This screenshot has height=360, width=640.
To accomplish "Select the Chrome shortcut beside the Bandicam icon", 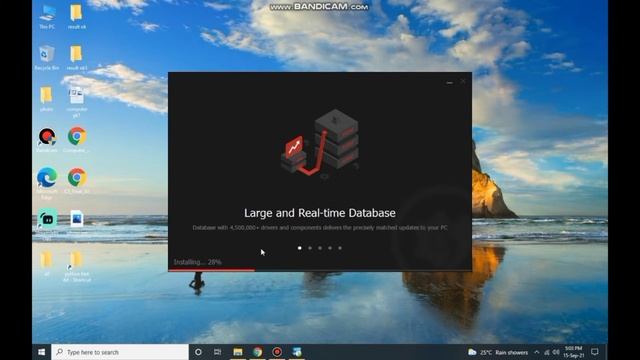I will [76, 140].
